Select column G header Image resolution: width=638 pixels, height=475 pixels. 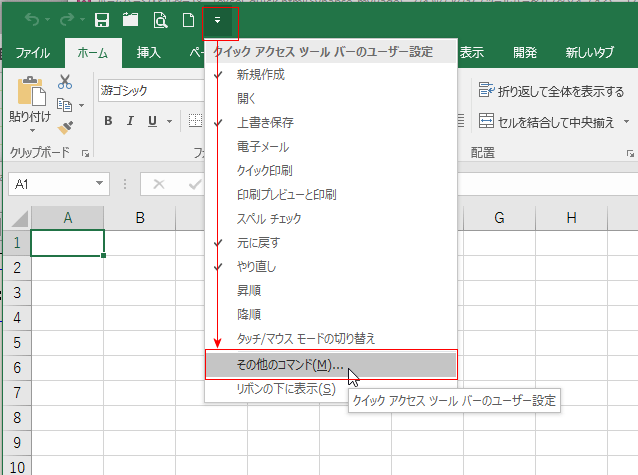click(x=499, y=218)
